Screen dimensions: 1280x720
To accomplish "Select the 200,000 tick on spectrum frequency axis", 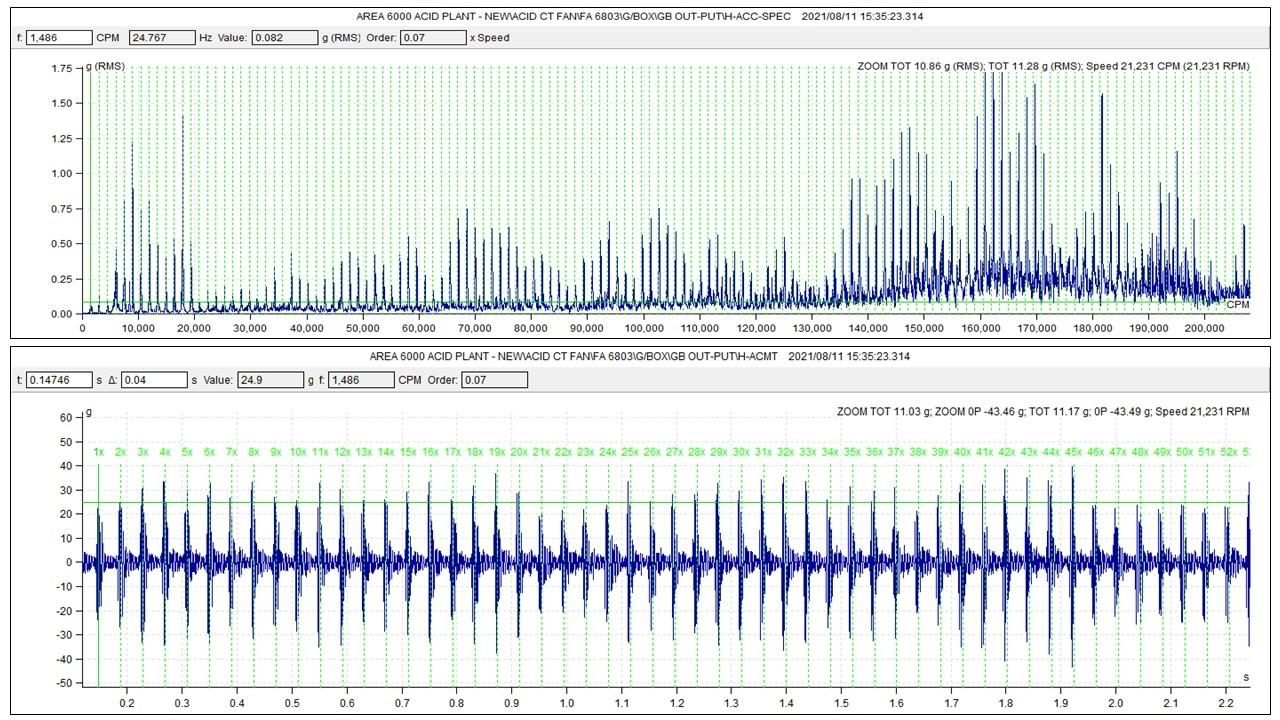I will pyautogui.click(x=1206, y=327).
